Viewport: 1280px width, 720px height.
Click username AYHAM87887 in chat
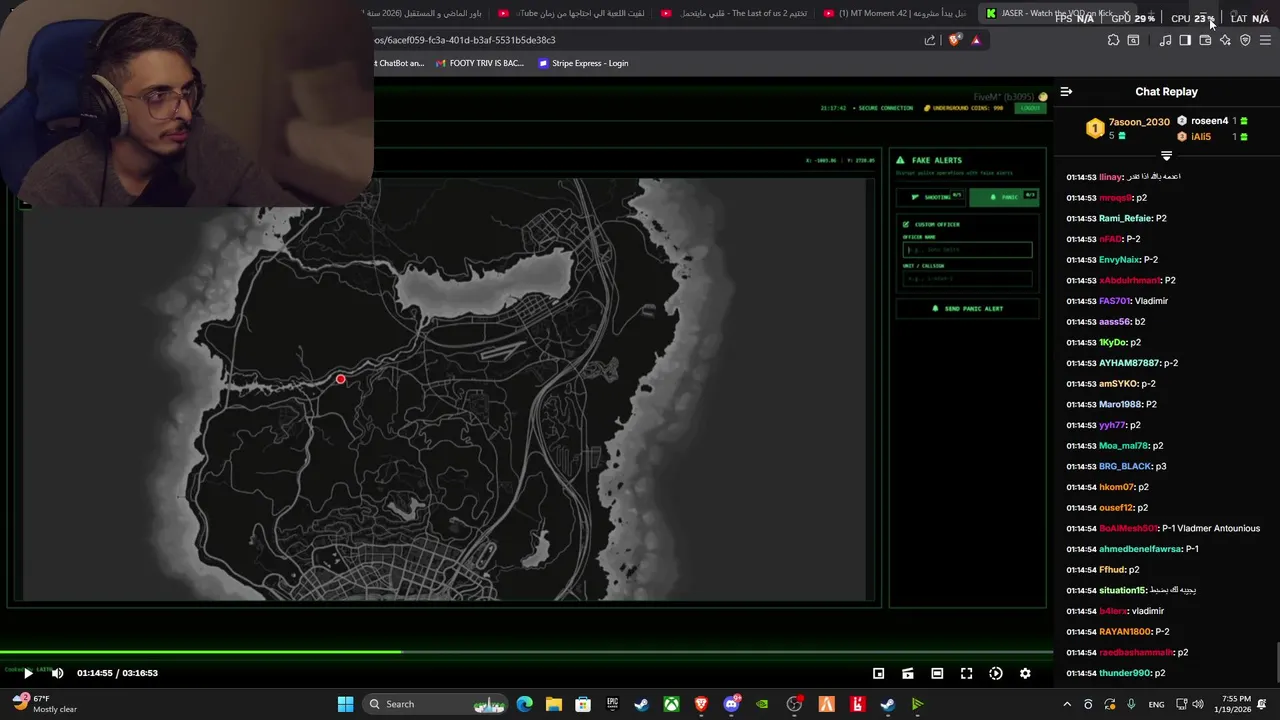coord(1129,363)
